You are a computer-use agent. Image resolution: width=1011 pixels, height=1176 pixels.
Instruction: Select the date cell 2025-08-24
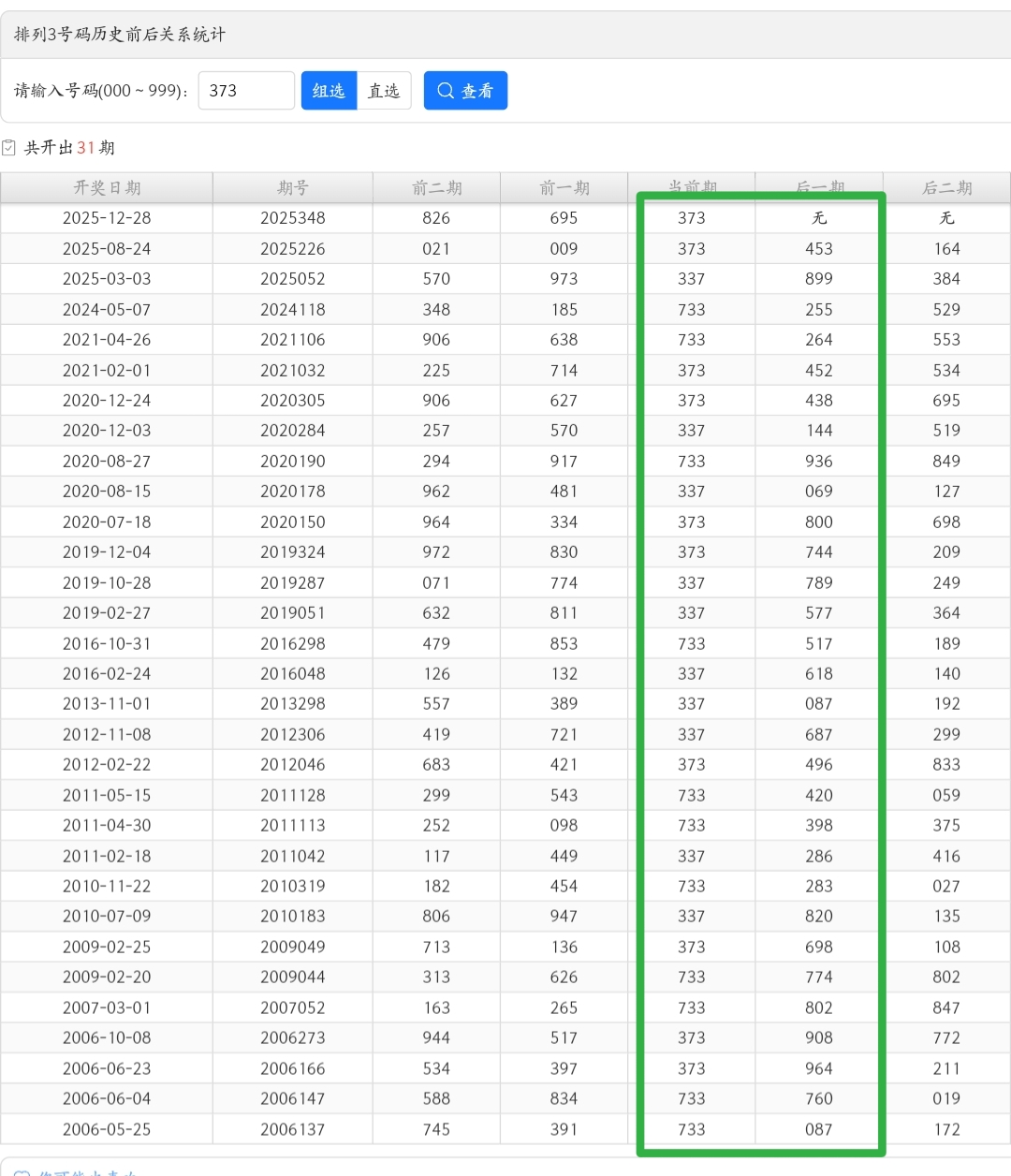[107, 249]
